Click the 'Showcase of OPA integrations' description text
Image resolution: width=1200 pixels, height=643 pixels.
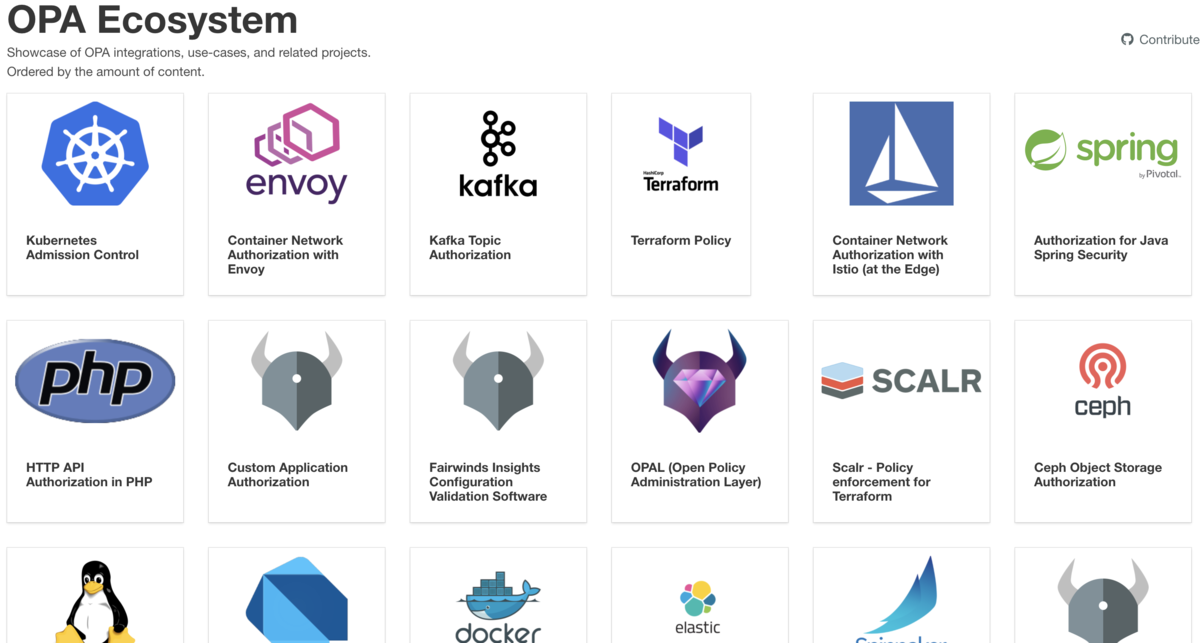point(189,52)
